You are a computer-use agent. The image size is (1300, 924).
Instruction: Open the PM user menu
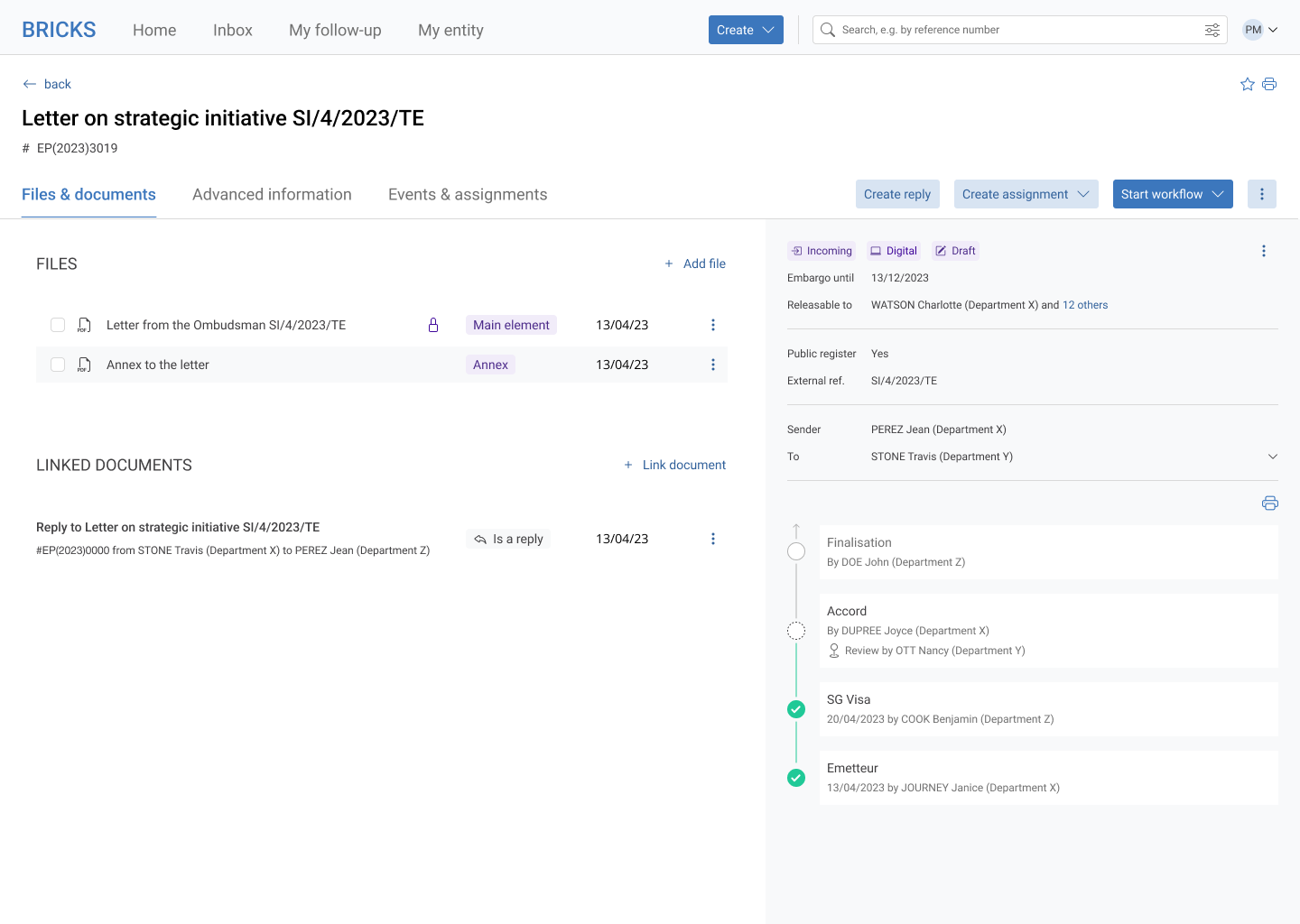point(1260,30)
